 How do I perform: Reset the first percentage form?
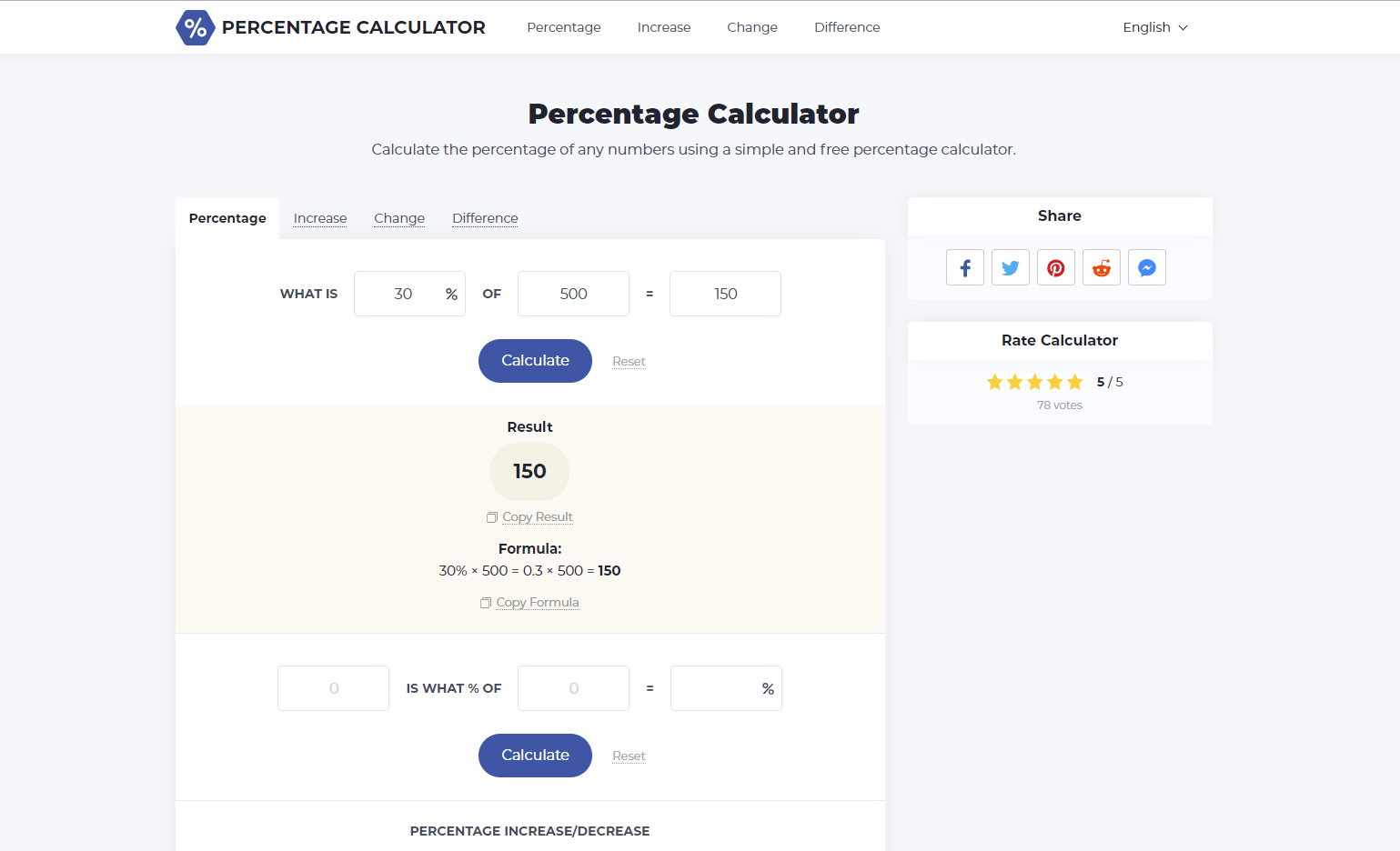coord(629,361)
